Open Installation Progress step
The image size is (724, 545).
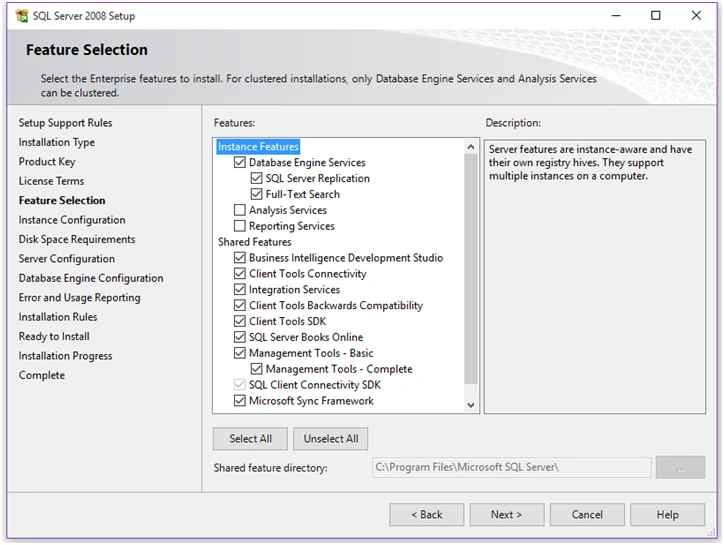tap(65, 356)
